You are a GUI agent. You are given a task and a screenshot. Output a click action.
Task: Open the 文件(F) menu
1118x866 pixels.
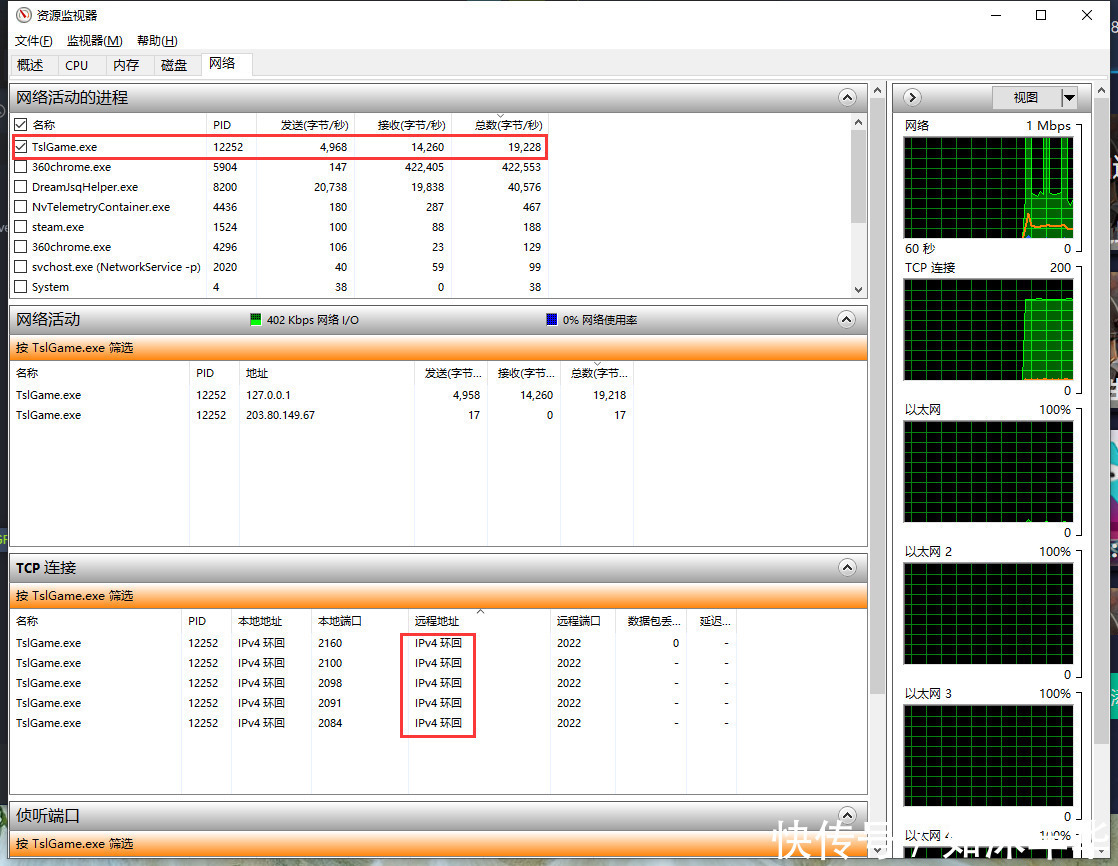coord(34,41)
